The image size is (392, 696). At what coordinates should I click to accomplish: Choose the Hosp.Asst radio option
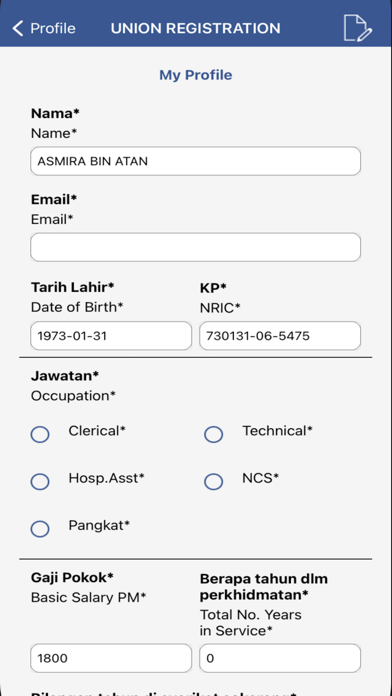click(x=40, y=481)
